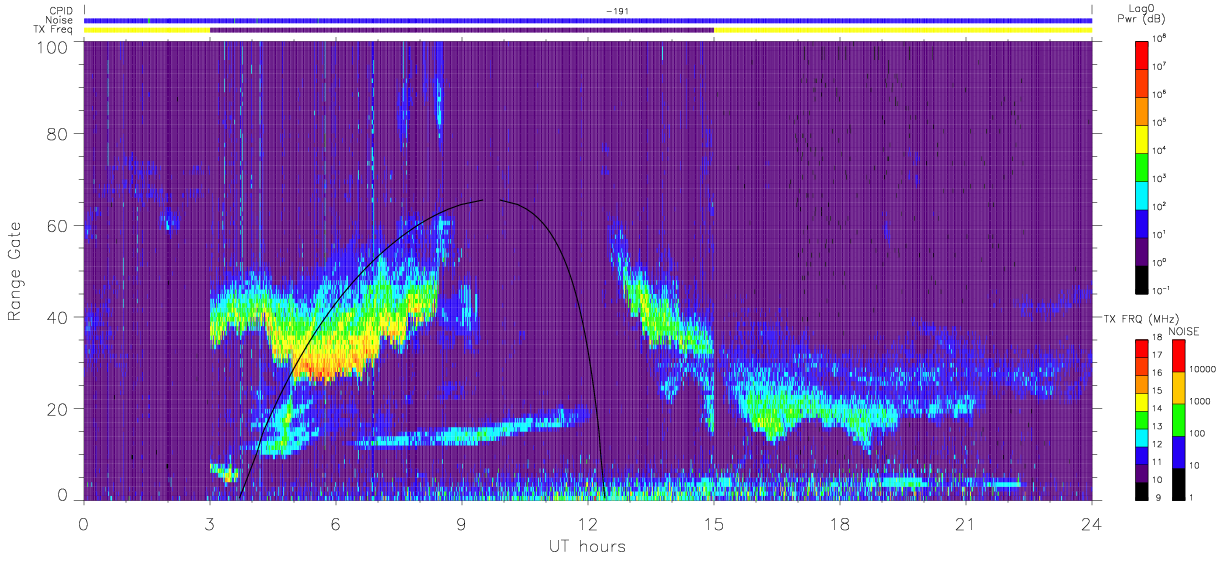Pick the blue band of NOISE colorbar
This screenshot has width=1228, height=567.
point(1177,451)
